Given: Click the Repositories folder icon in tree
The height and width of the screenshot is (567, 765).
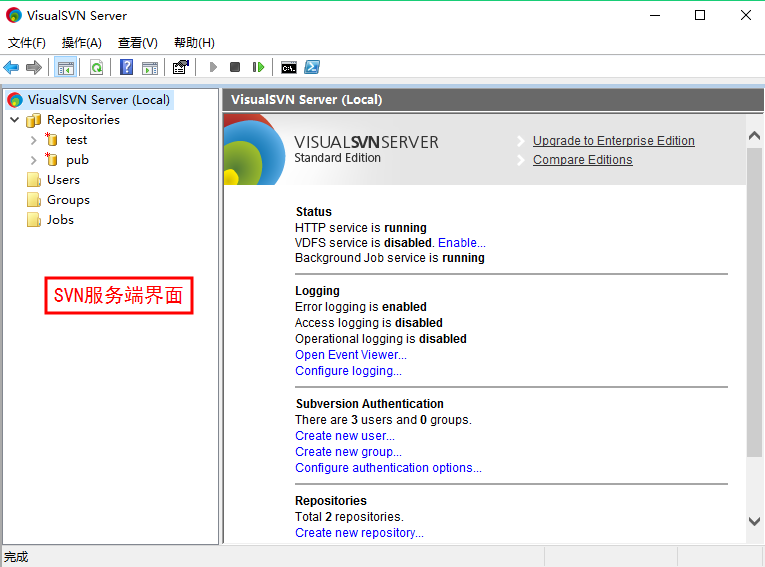Looking at the screenshot, I should coord(34,120).
